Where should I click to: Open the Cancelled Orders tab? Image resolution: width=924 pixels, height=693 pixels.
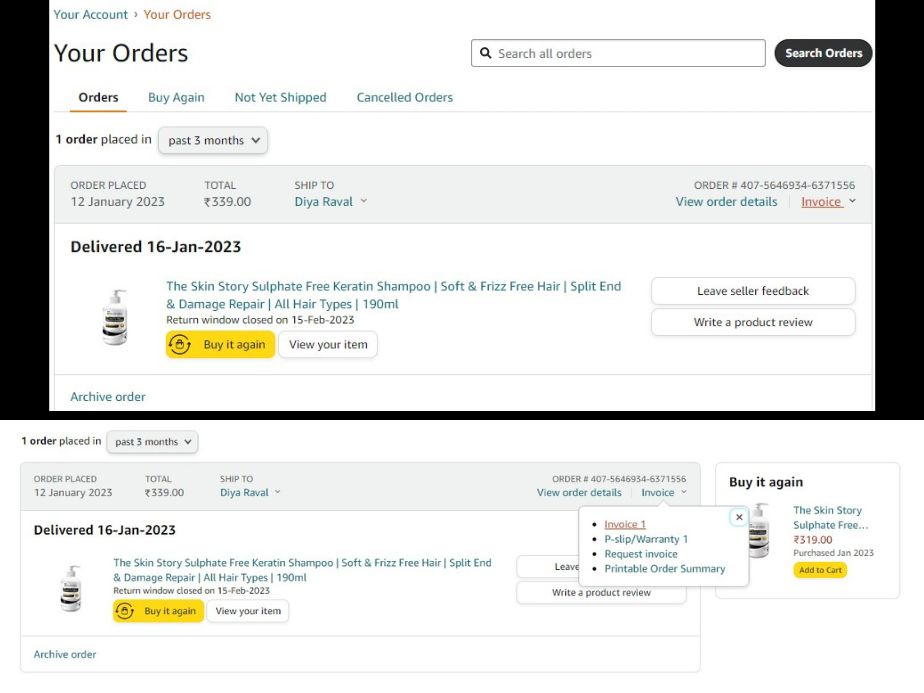[x=405, y=97]
